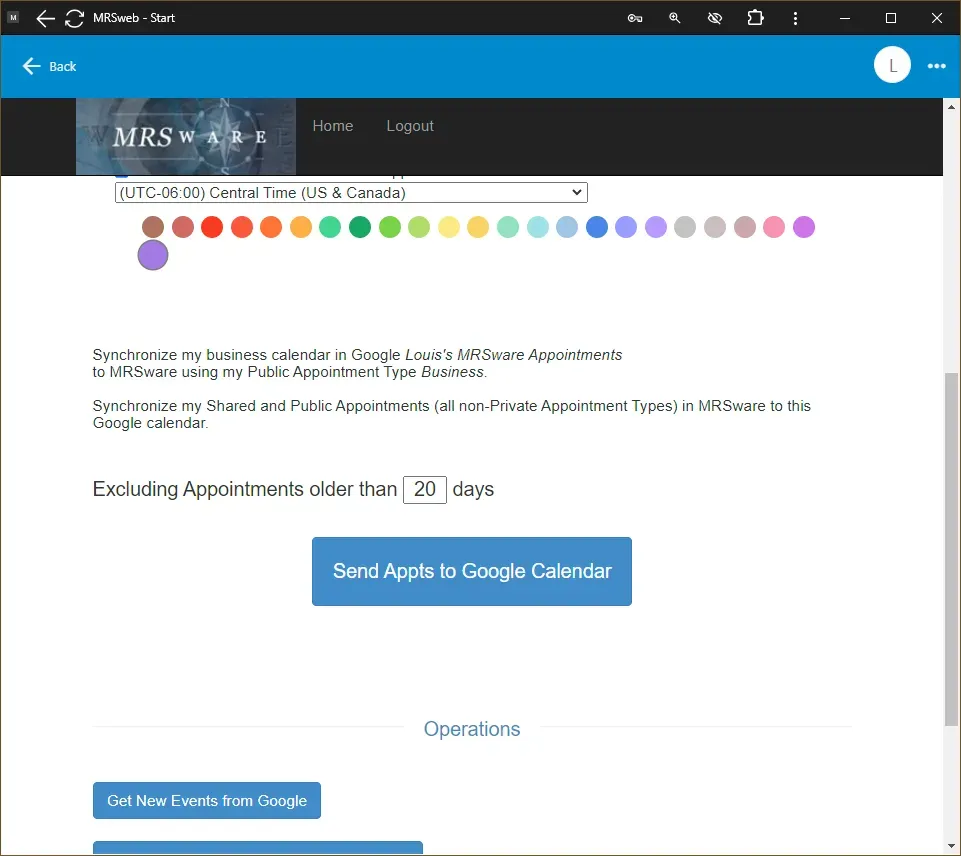Toggle the crossed-out eye tracking icon

pos(714,18)
